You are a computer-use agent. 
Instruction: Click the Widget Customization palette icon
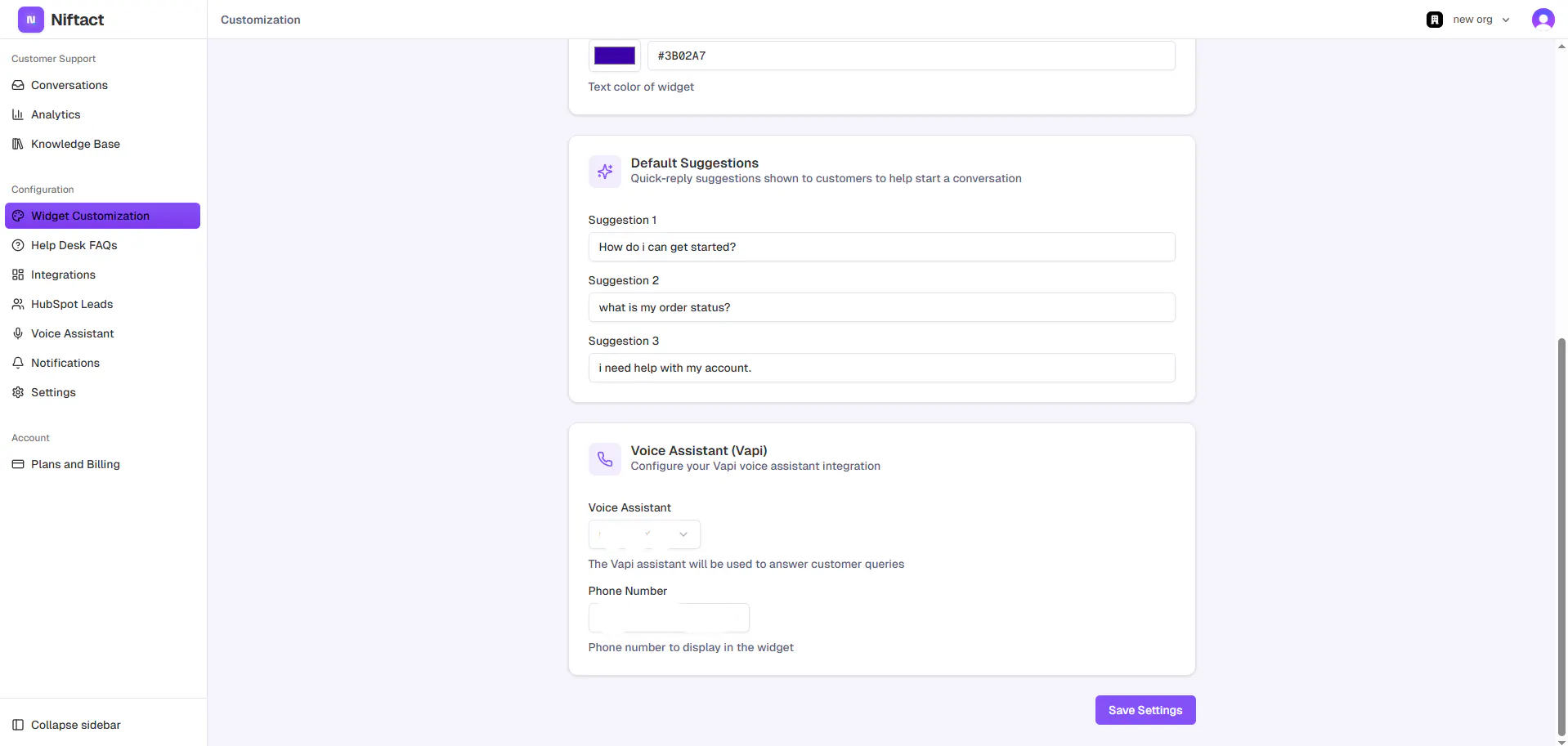18,216
